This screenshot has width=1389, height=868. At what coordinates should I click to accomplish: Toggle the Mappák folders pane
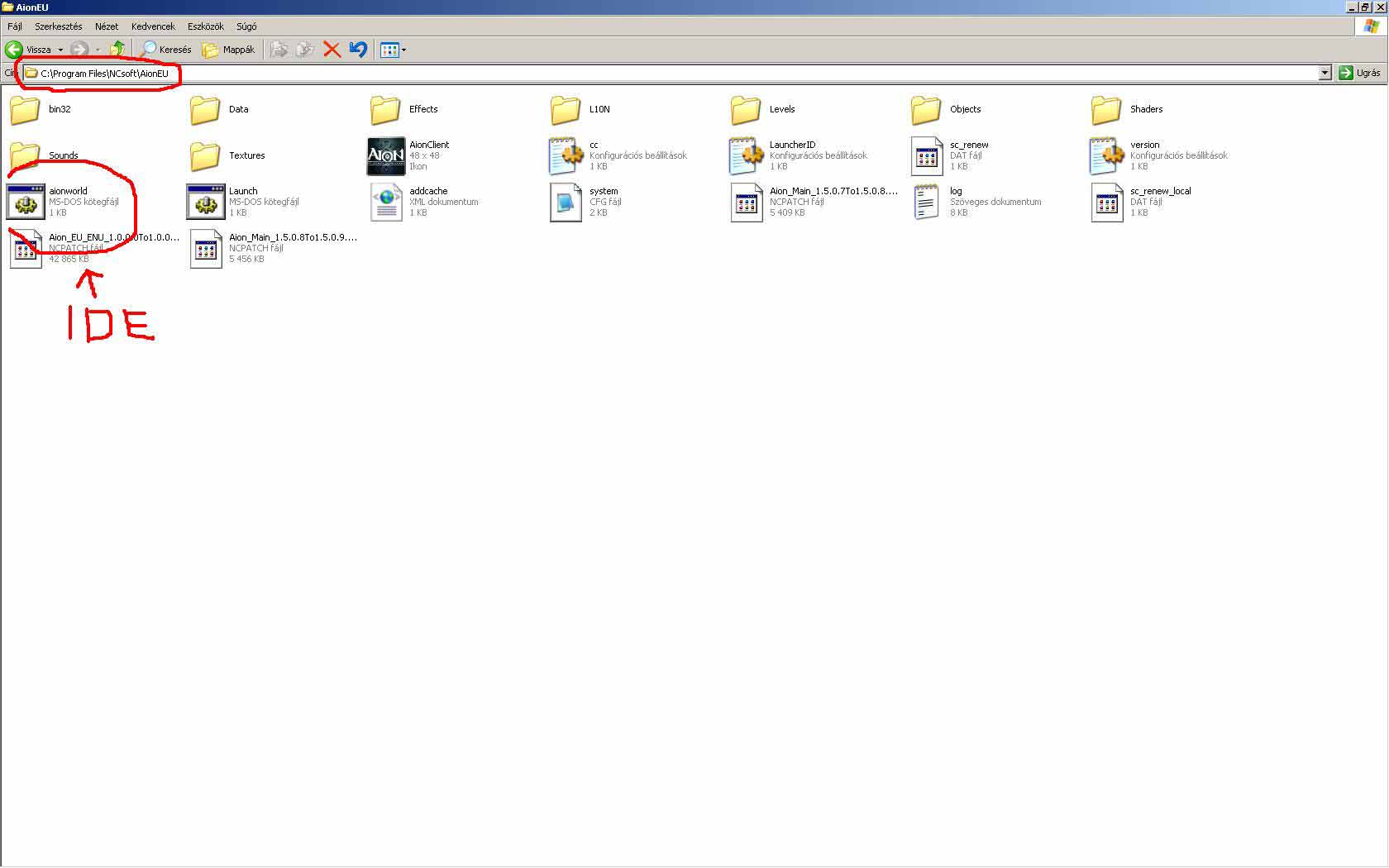coord(229,50)
